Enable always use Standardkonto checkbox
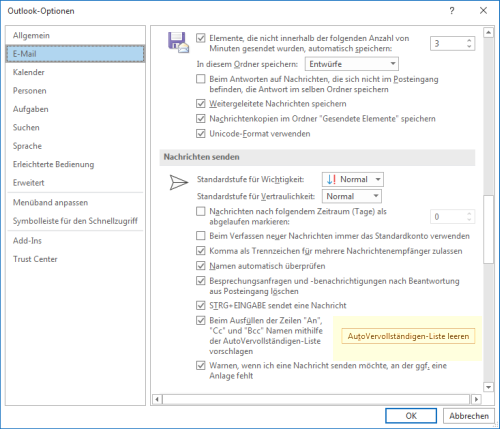This screenshot has height=429, width=500. coord(201,236)
